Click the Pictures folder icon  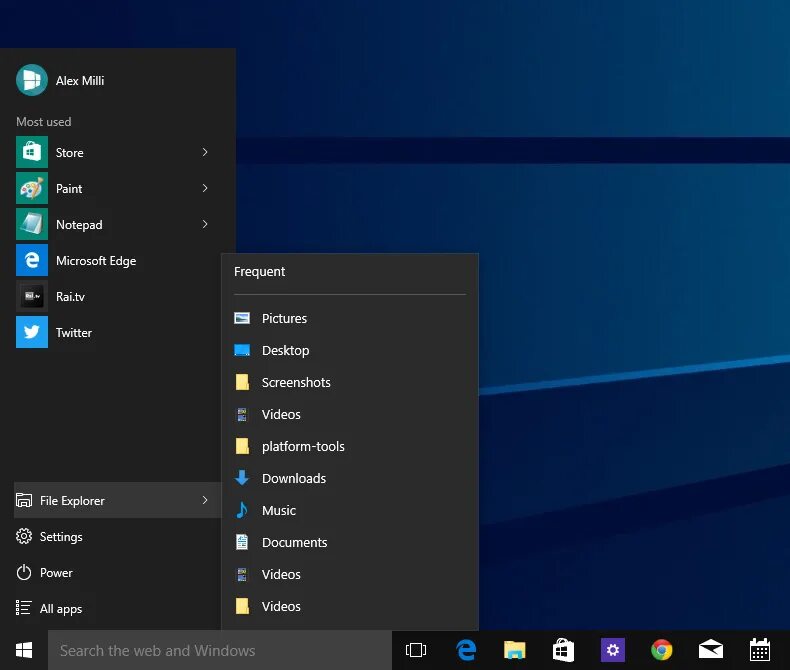pyautogui.click(x=242, y=318)
